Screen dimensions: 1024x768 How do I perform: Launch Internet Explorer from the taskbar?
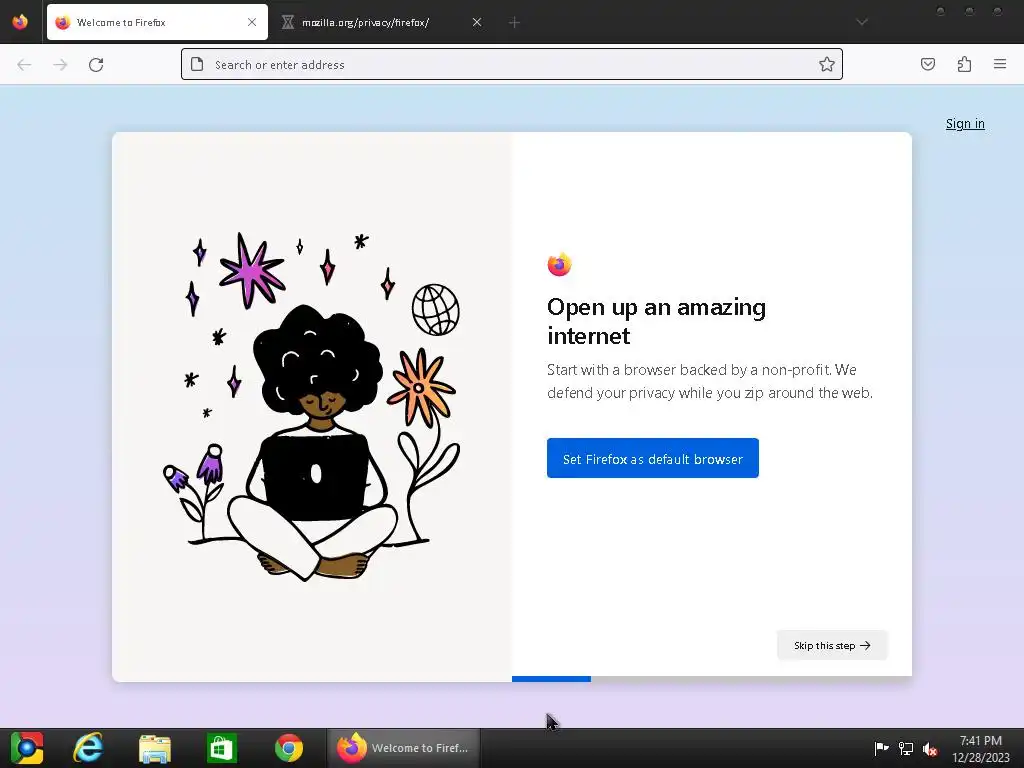88,748
